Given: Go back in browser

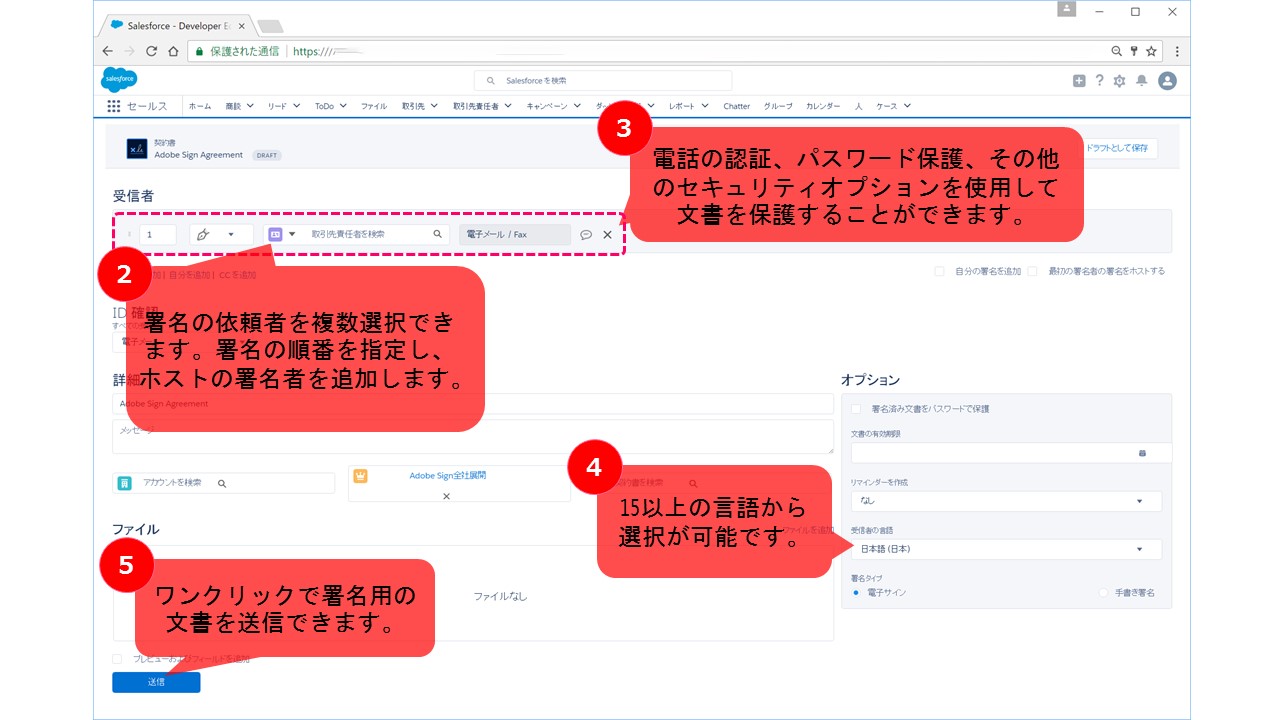Looking at the screenshot, I should point(108,51).
